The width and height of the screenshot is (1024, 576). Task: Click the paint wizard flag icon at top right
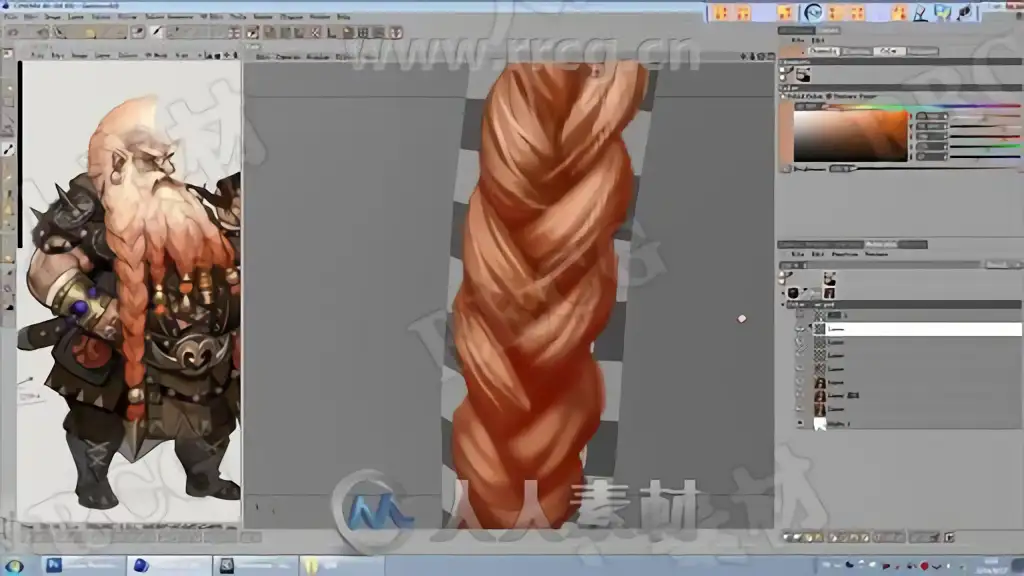tap(921, 12)
